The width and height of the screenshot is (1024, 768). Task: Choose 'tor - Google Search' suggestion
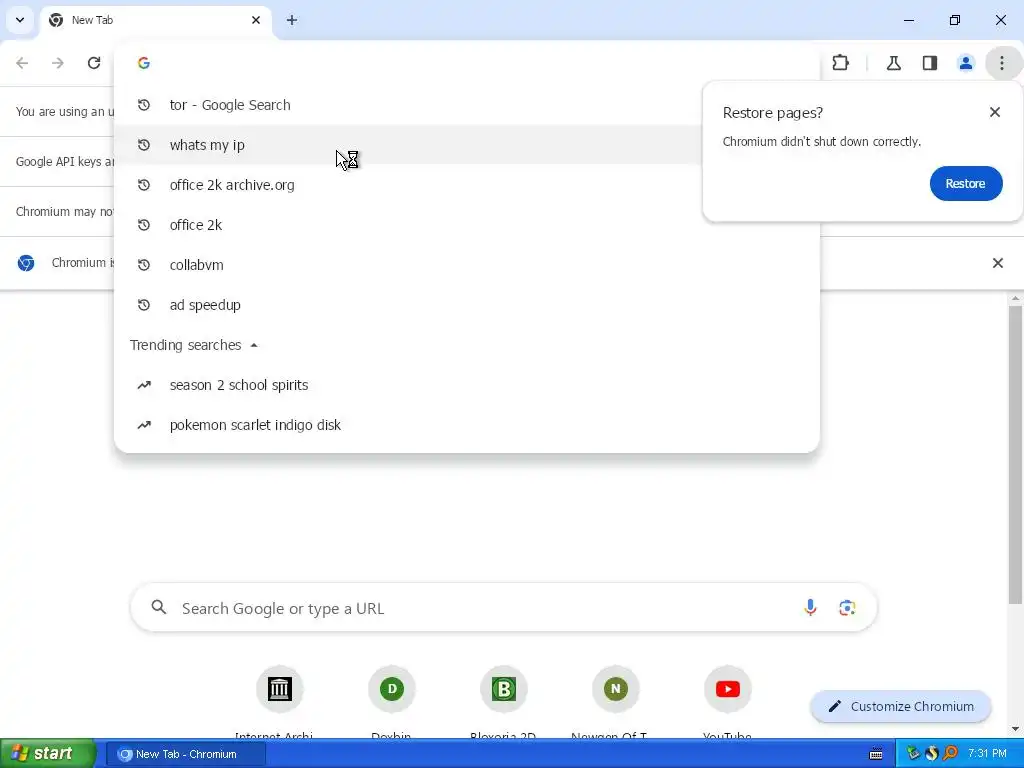click(x=466, y=105)
